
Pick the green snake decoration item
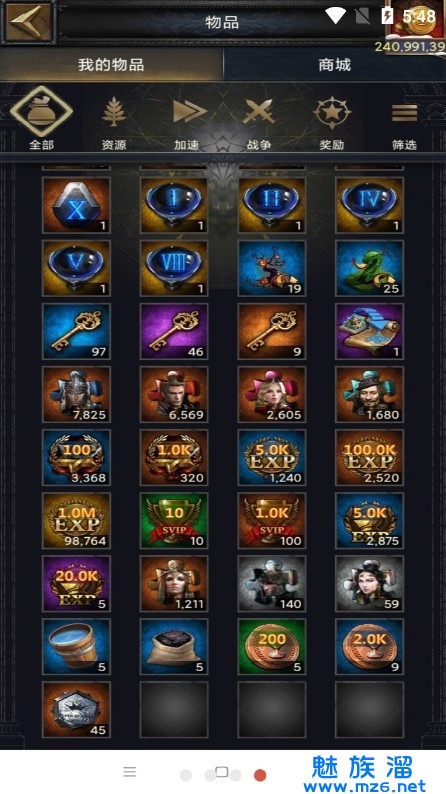point(370,268)
